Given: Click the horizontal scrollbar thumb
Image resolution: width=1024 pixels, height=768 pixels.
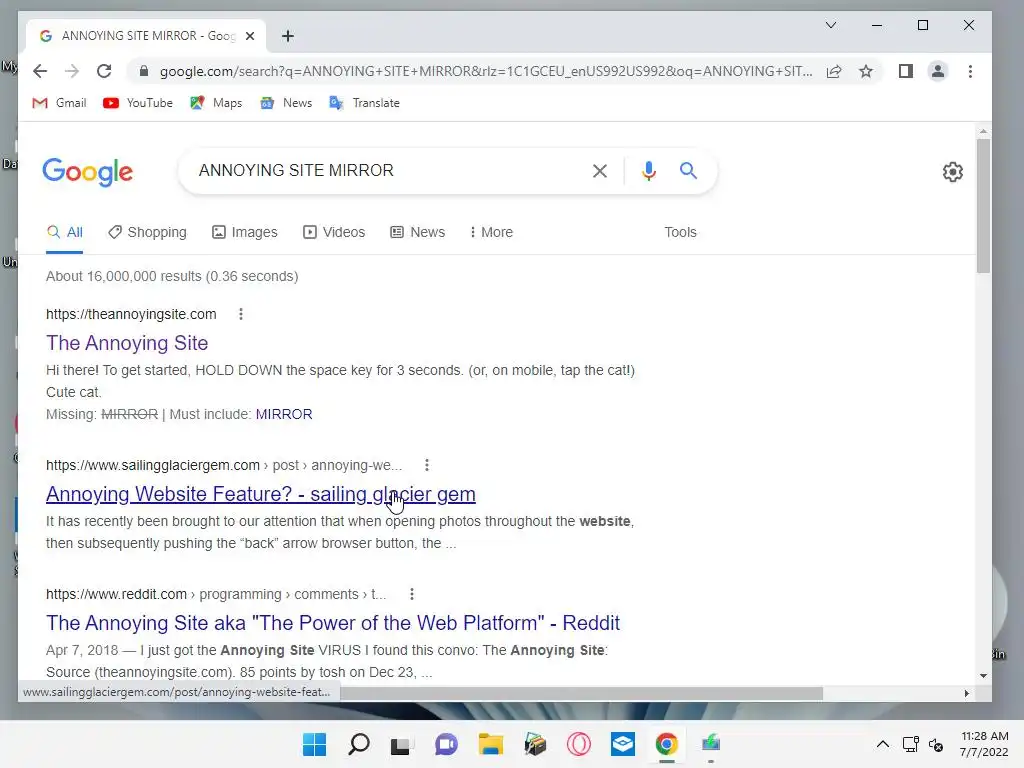Looking at the screenshot, I should point(581,693).
